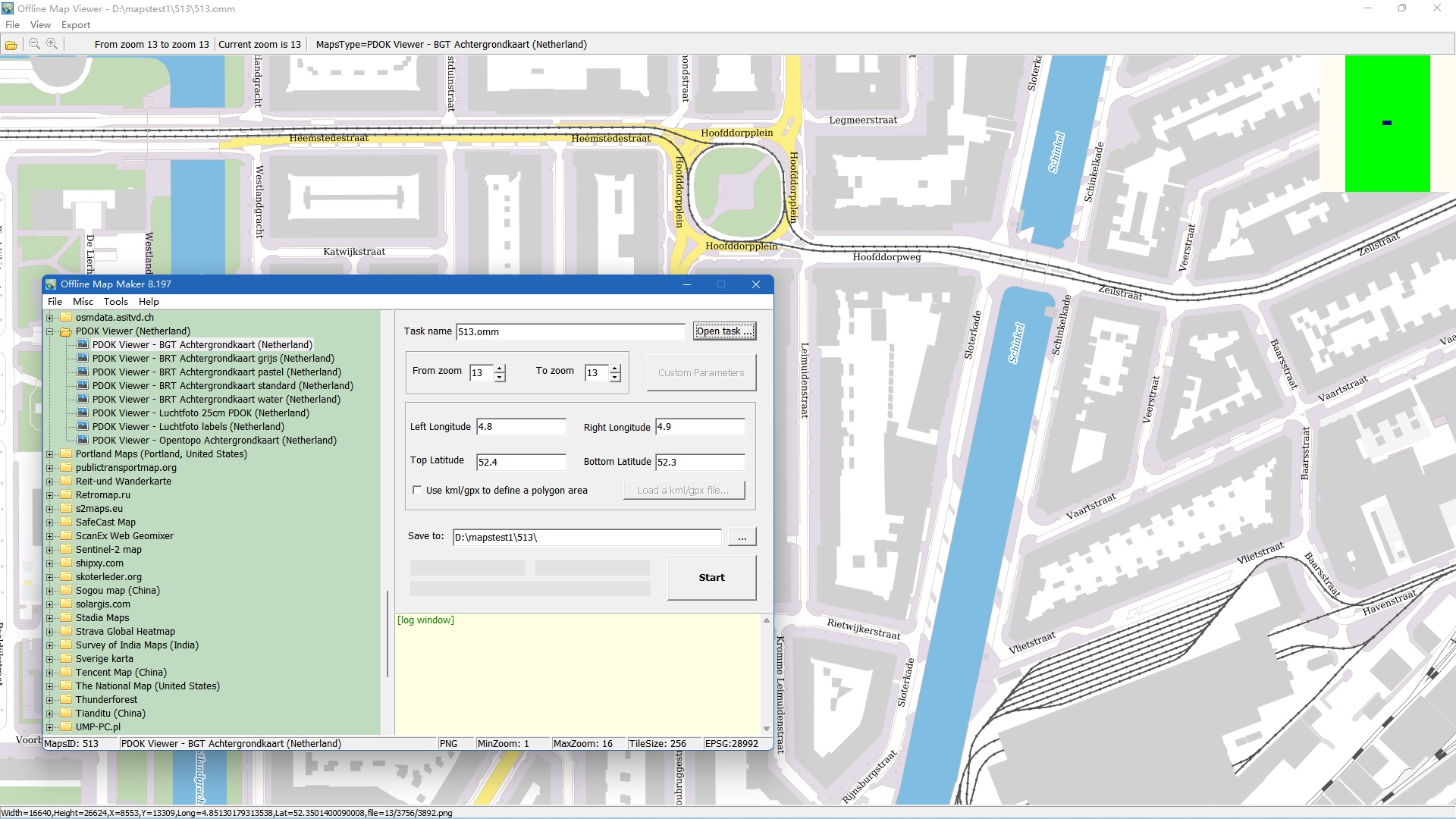Click the Left Longitude input field
1456x819 pixels.
coord(521,427)
